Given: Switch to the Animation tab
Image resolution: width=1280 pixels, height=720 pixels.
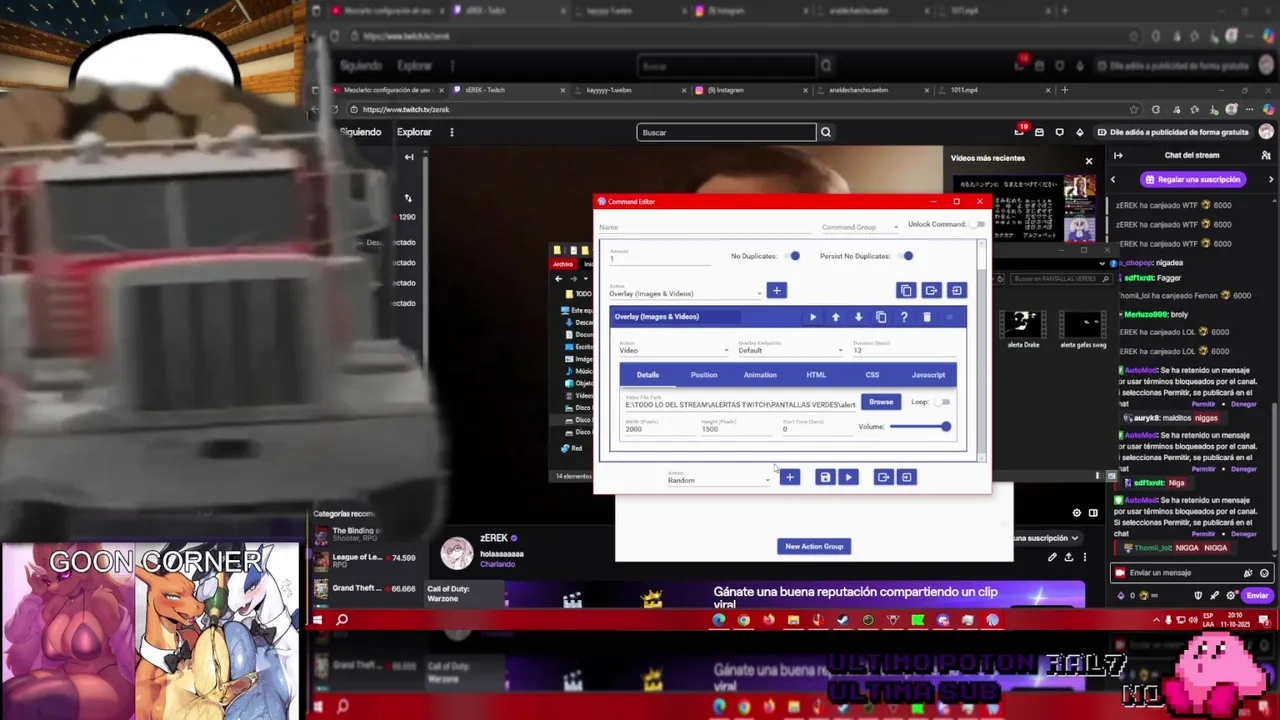Looking at the screenshot, I should [x=760, y=375].
